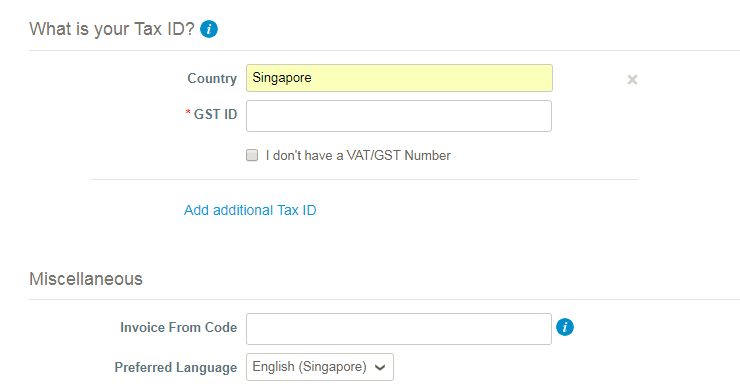
Task: Click the "I don't have a VAT/GST Number" label text
Action: (358, 155)
